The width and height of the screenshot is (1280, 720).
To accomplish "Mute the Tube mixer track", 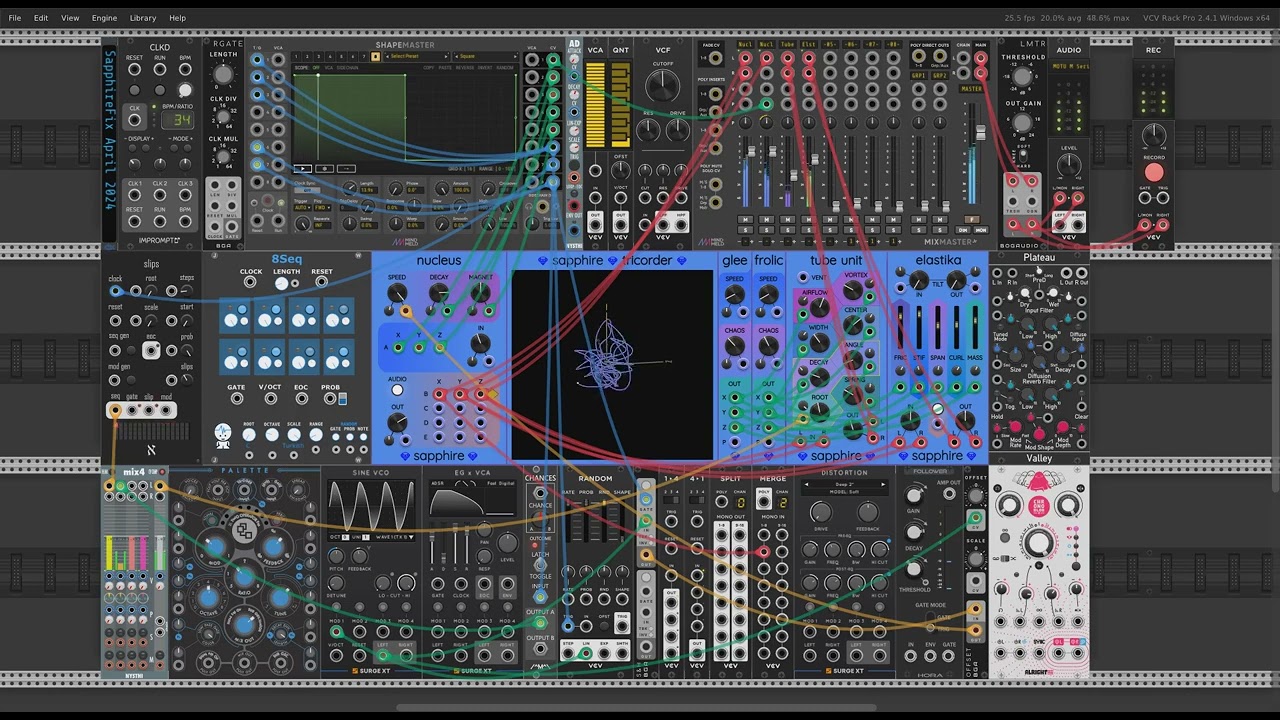I will [787, 218].
